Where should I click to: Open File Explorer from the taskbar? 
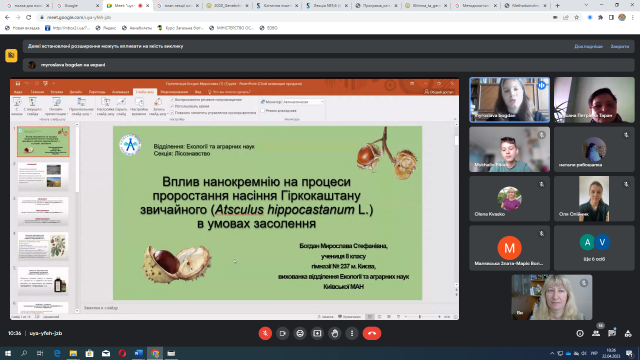[x=73, y=353]
